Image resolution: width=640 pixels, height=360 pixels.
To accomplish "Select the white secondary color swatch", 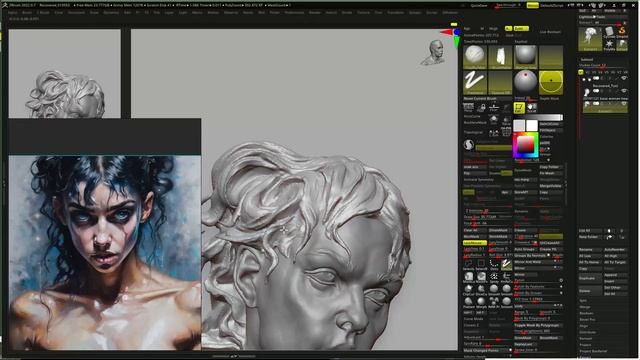I will click(x=532, y=125).
